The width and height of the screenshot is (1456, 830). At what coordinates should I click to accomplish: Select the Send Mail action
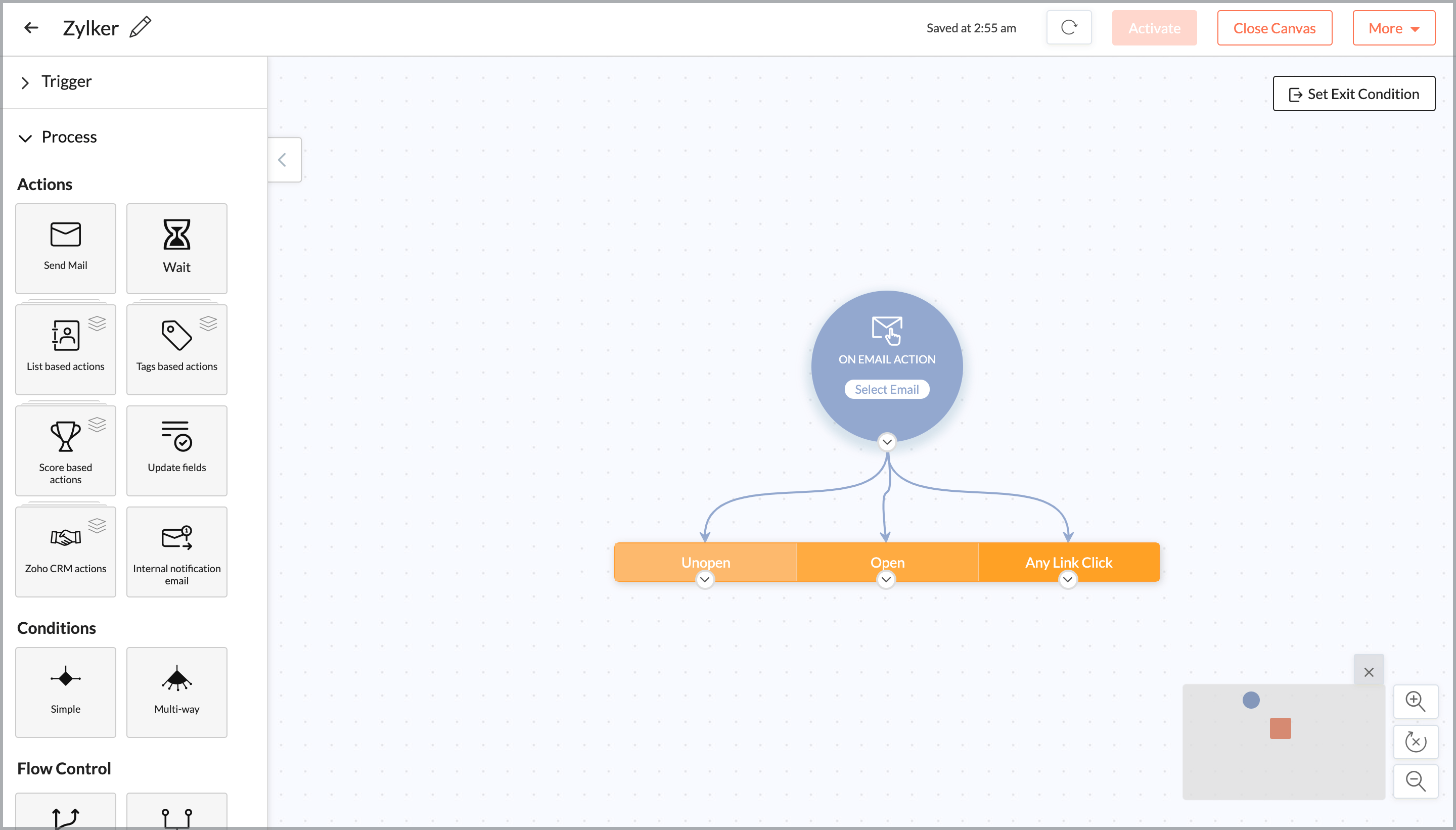tap(66, 248)
